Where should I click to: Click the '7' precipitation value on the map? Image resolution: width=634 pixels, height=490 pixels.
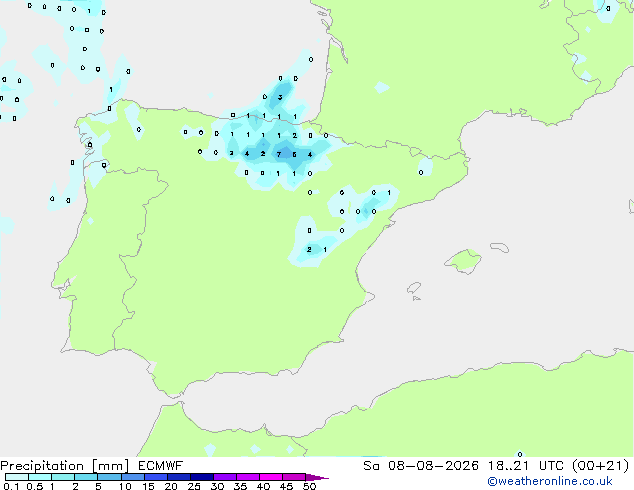pyautogui.click(x=279, y=154)
